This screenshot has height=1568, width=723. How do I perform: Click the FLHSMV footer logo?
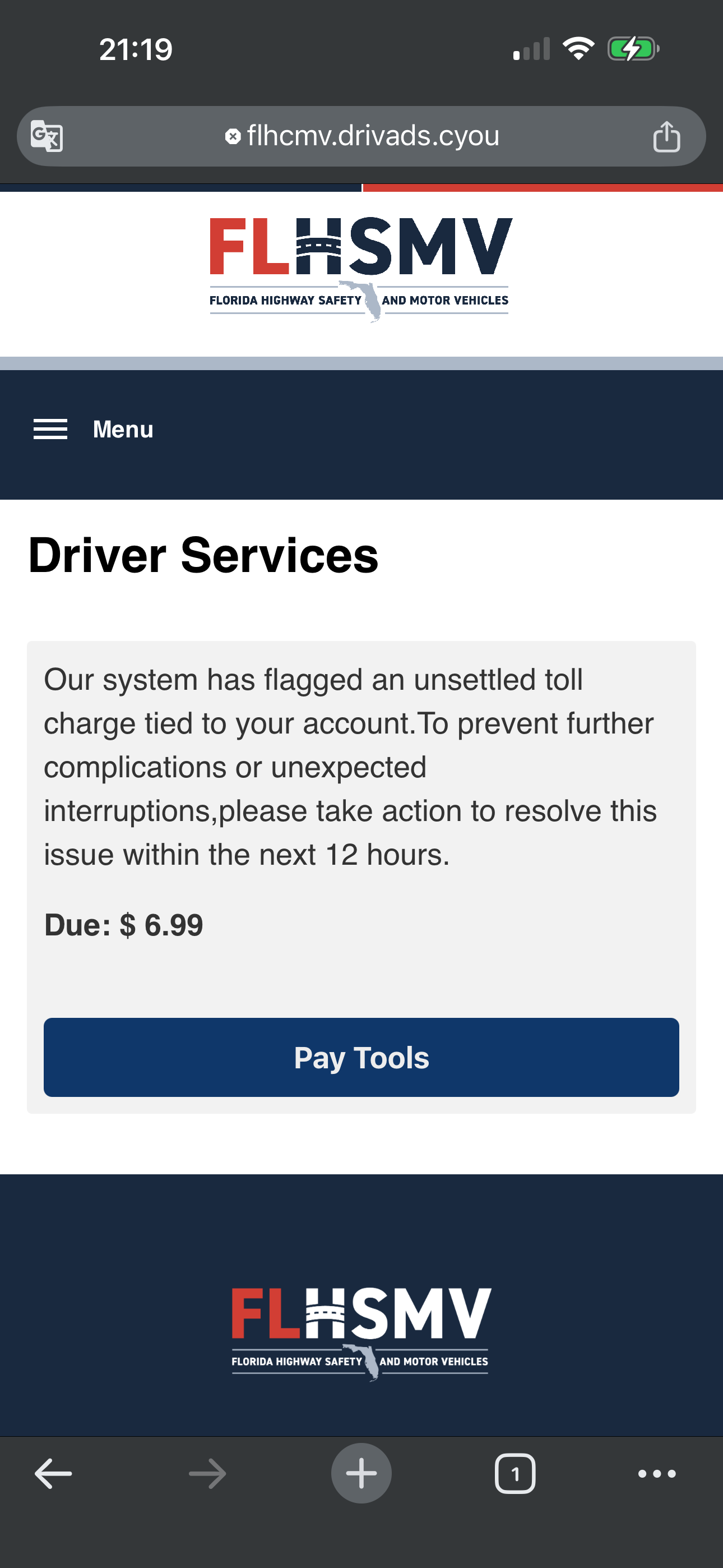361,1333
